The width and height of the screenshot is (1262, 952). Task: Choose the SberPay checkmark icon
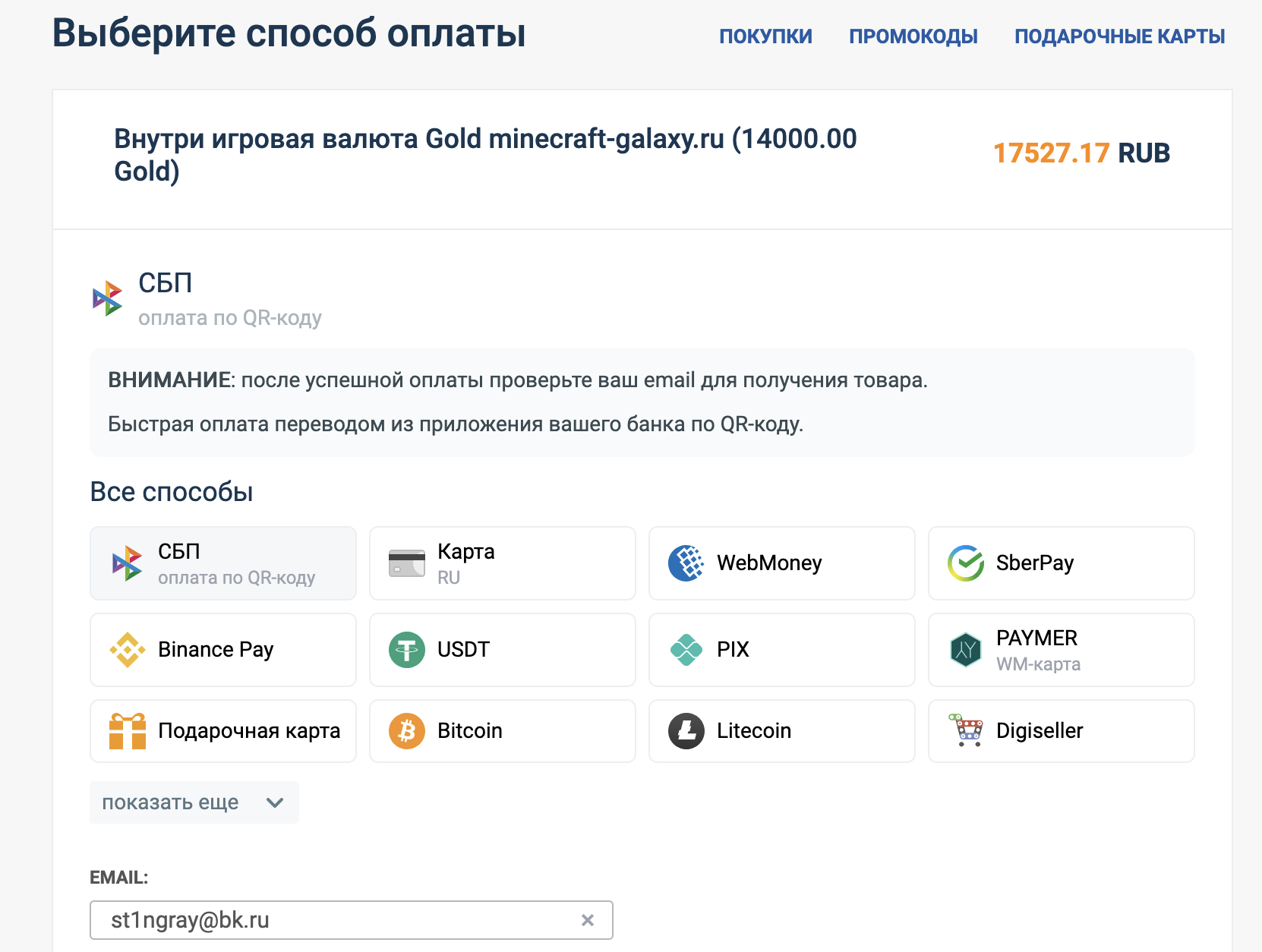966,563
